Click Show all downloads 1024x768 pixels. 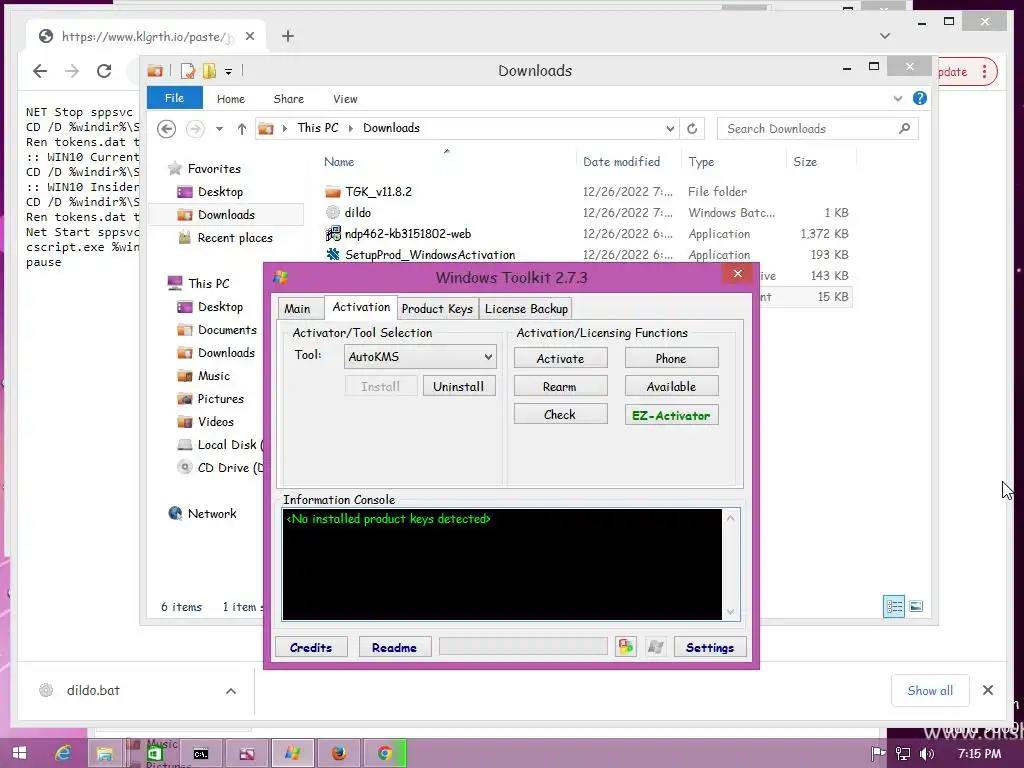coord(930,690)
